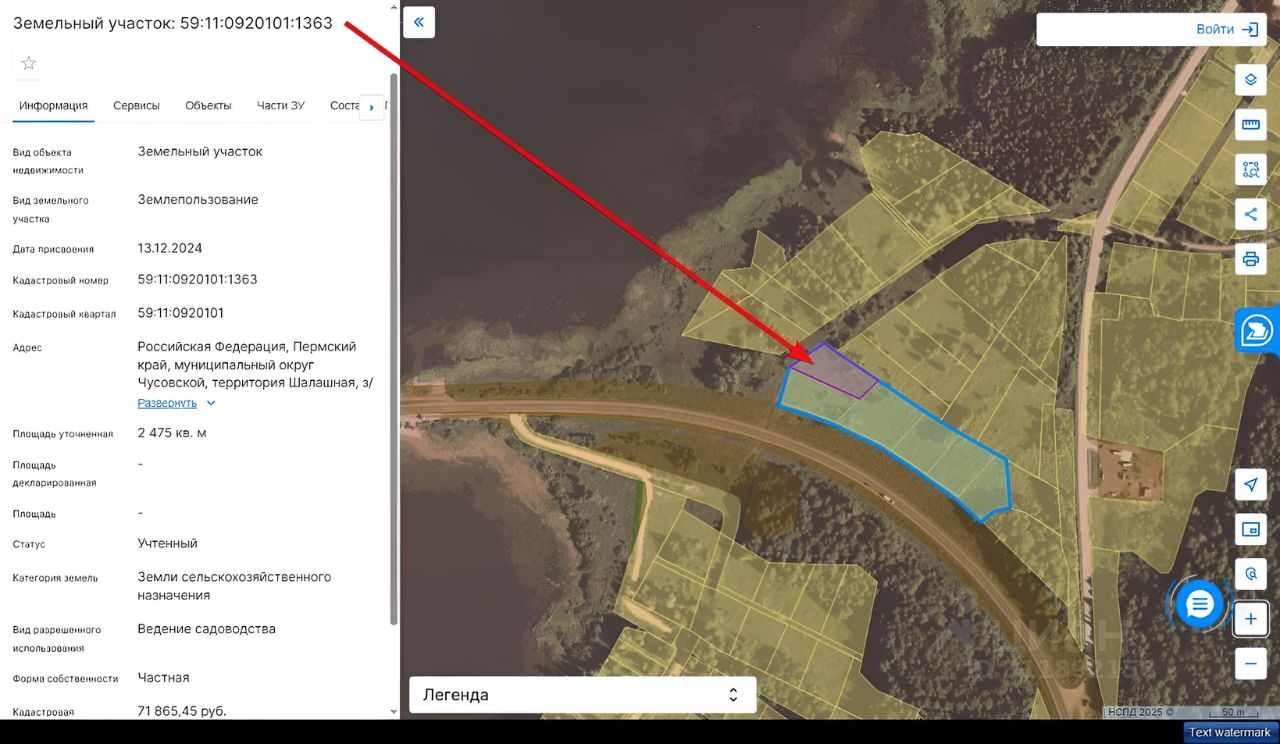Screen dimensions: 1280x744
Task: Toggle the overview mini-map button
Action: pyautogui.click(x=1250, y=529)
